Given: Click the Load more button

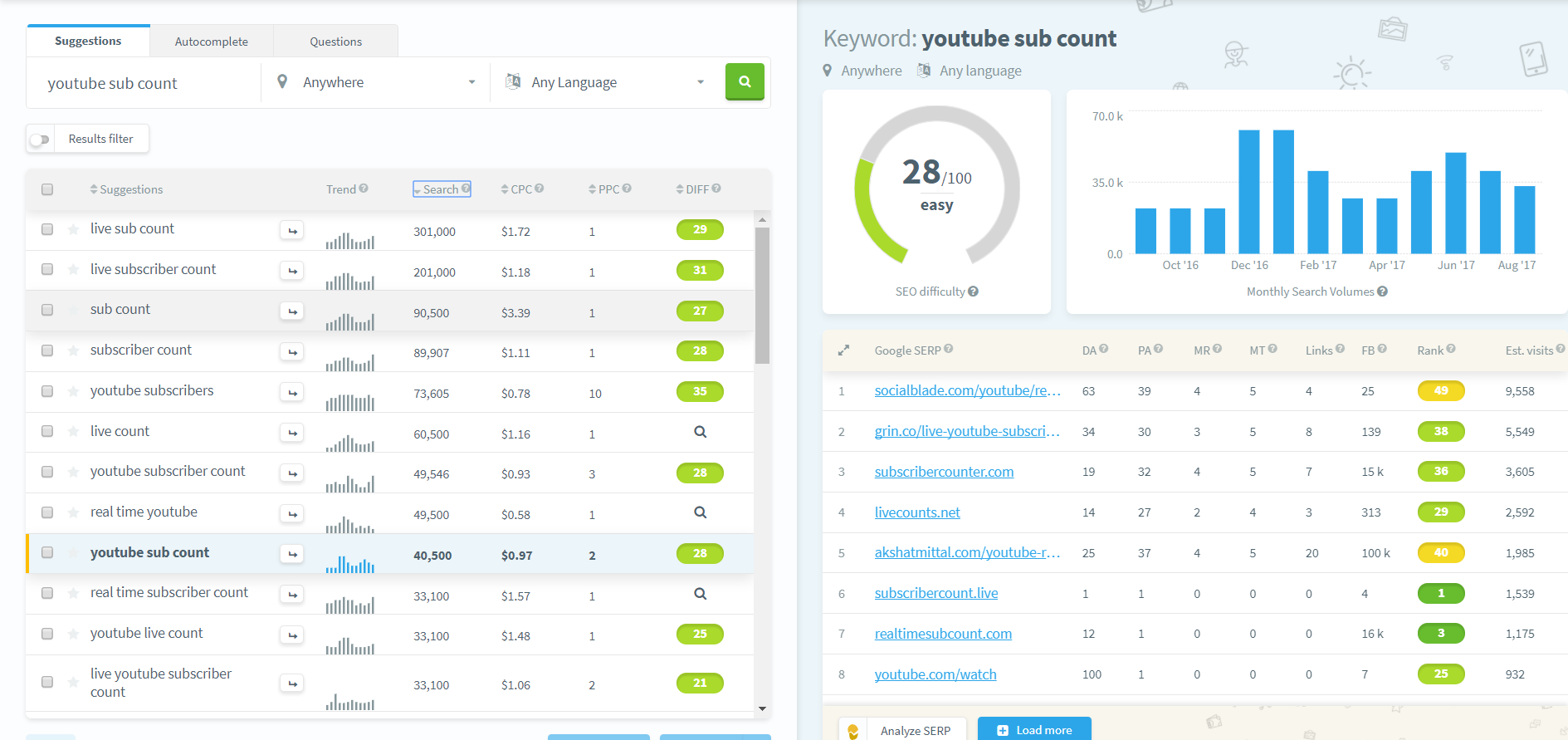Looking at the screenshot, I should (x=1034, y=729).
